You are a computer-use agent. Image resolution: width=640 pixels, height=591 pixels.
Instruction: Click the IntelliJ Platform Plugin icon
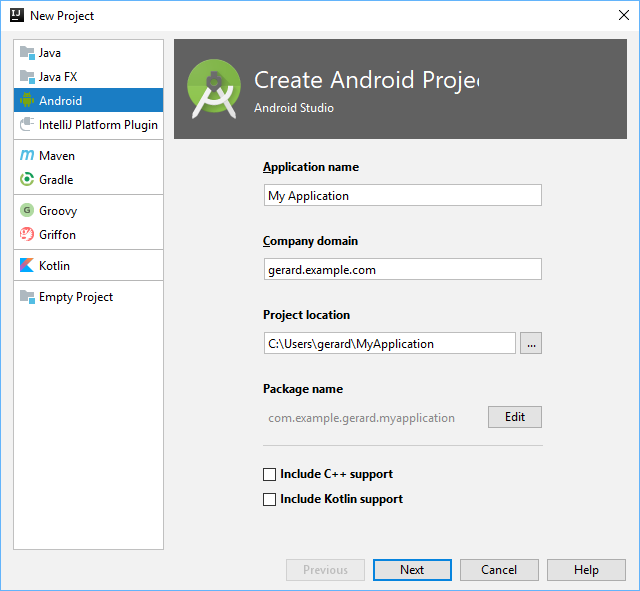[27, 125]
